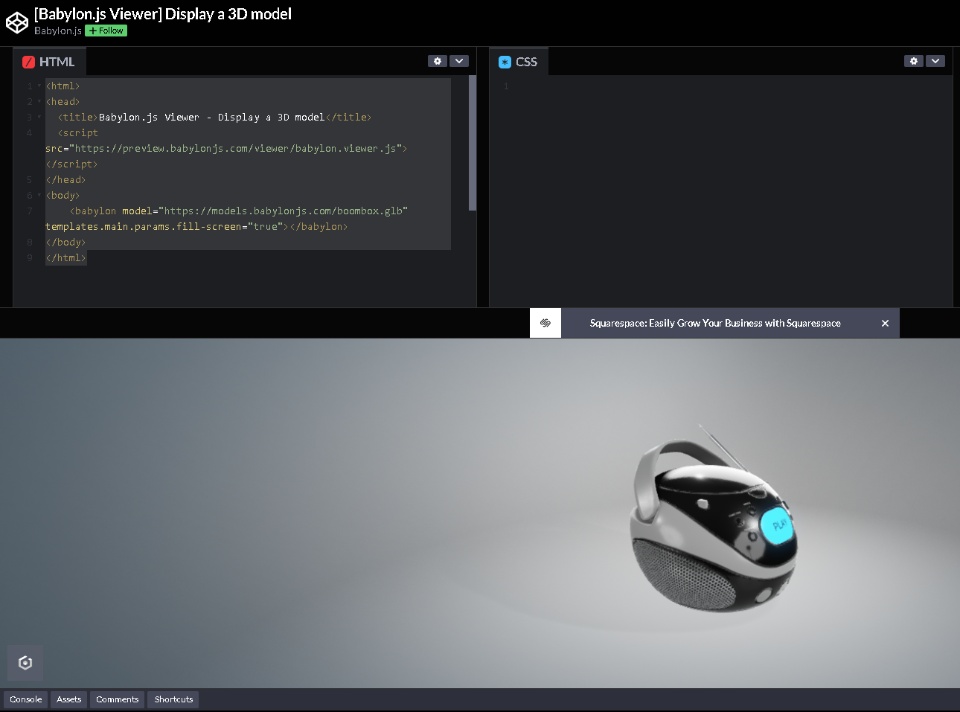Open the Shortcuts panel

173,699
